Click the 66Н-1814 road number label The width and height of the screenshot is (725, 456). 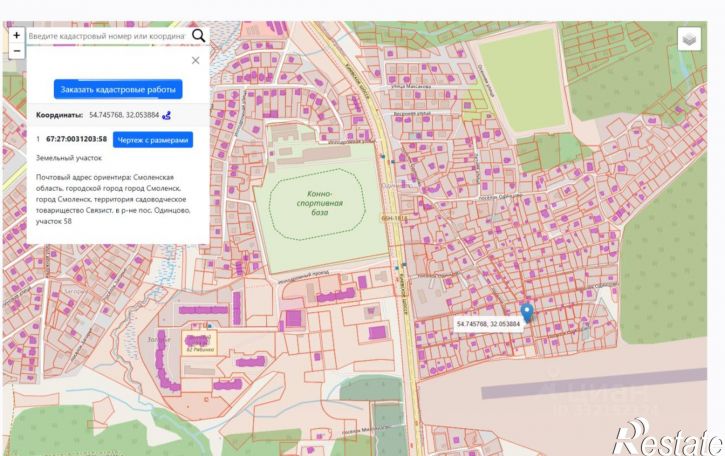(394, 217)
